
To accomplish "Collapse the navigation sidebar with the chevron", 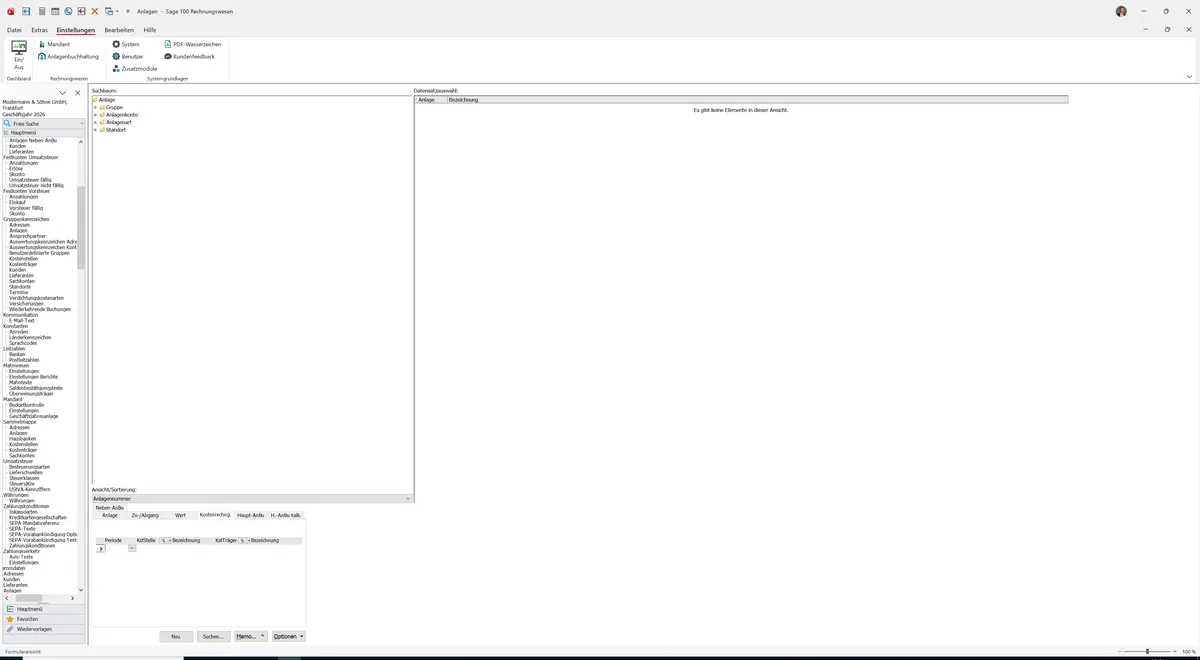I will pos(62,93).
